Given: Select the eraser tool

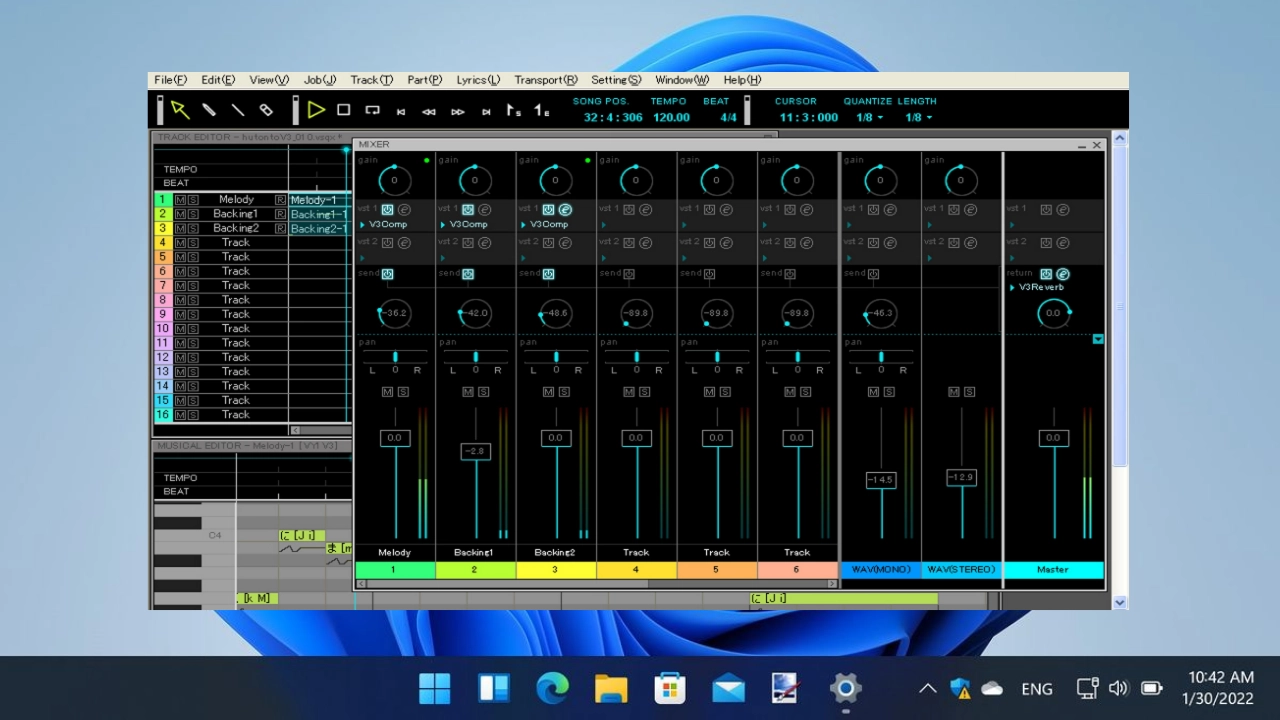Looking at the screenshot, I should click(266, 110).
